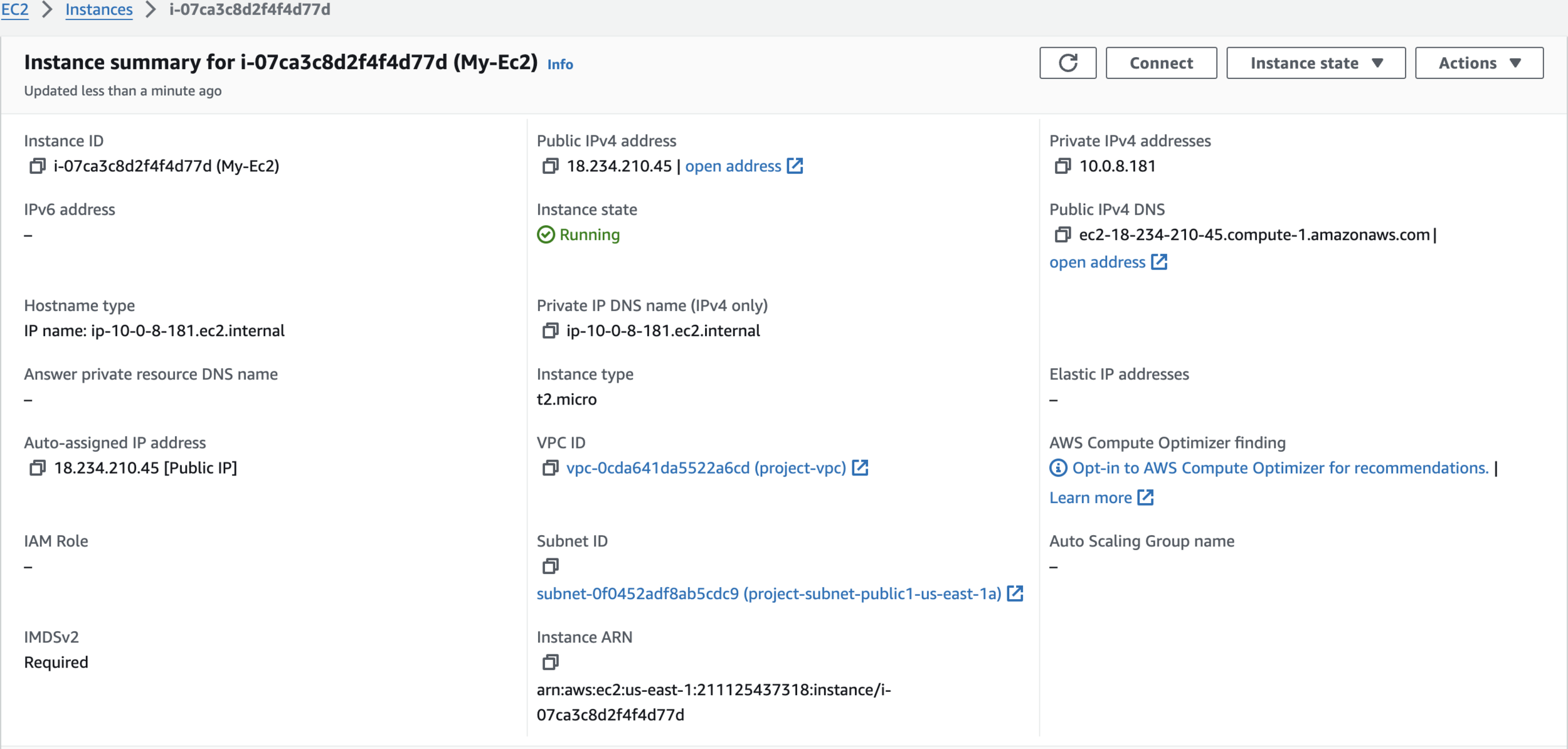This screenshot has width=1568, height=749.
Task: Copy the Subnet ID
Action: click(550, 566)
